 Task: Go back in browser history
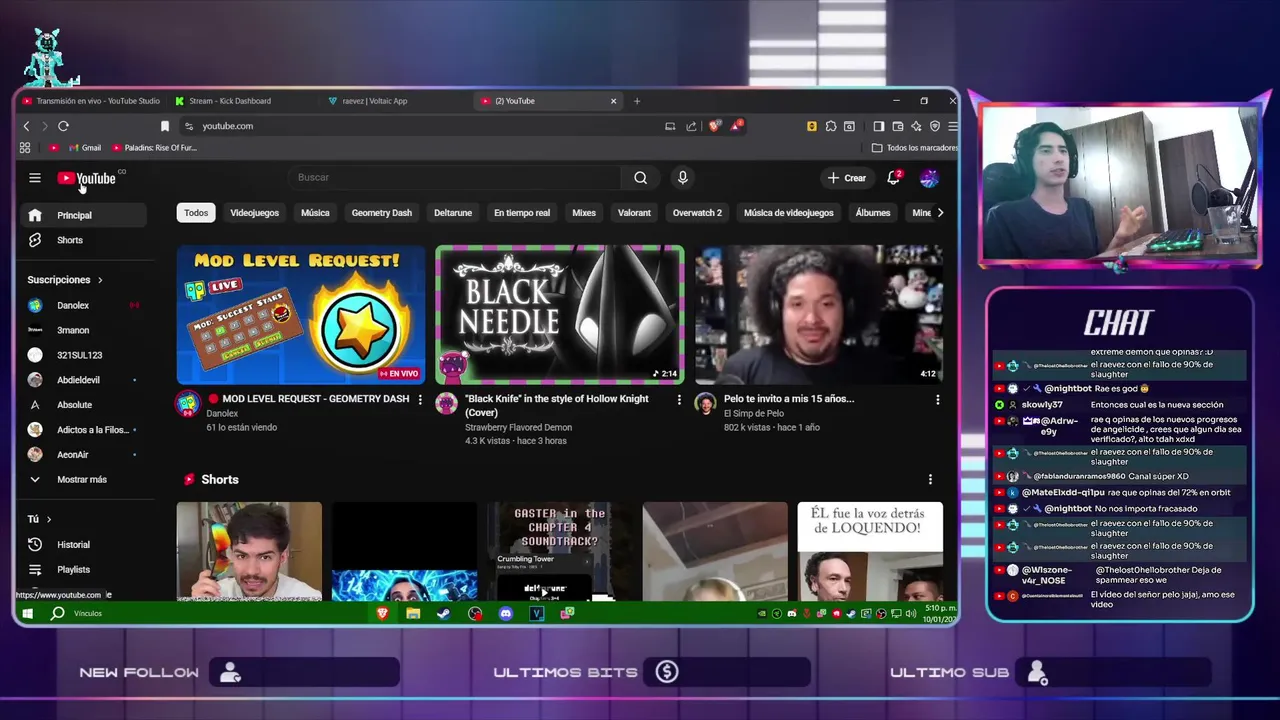(26, 126)
